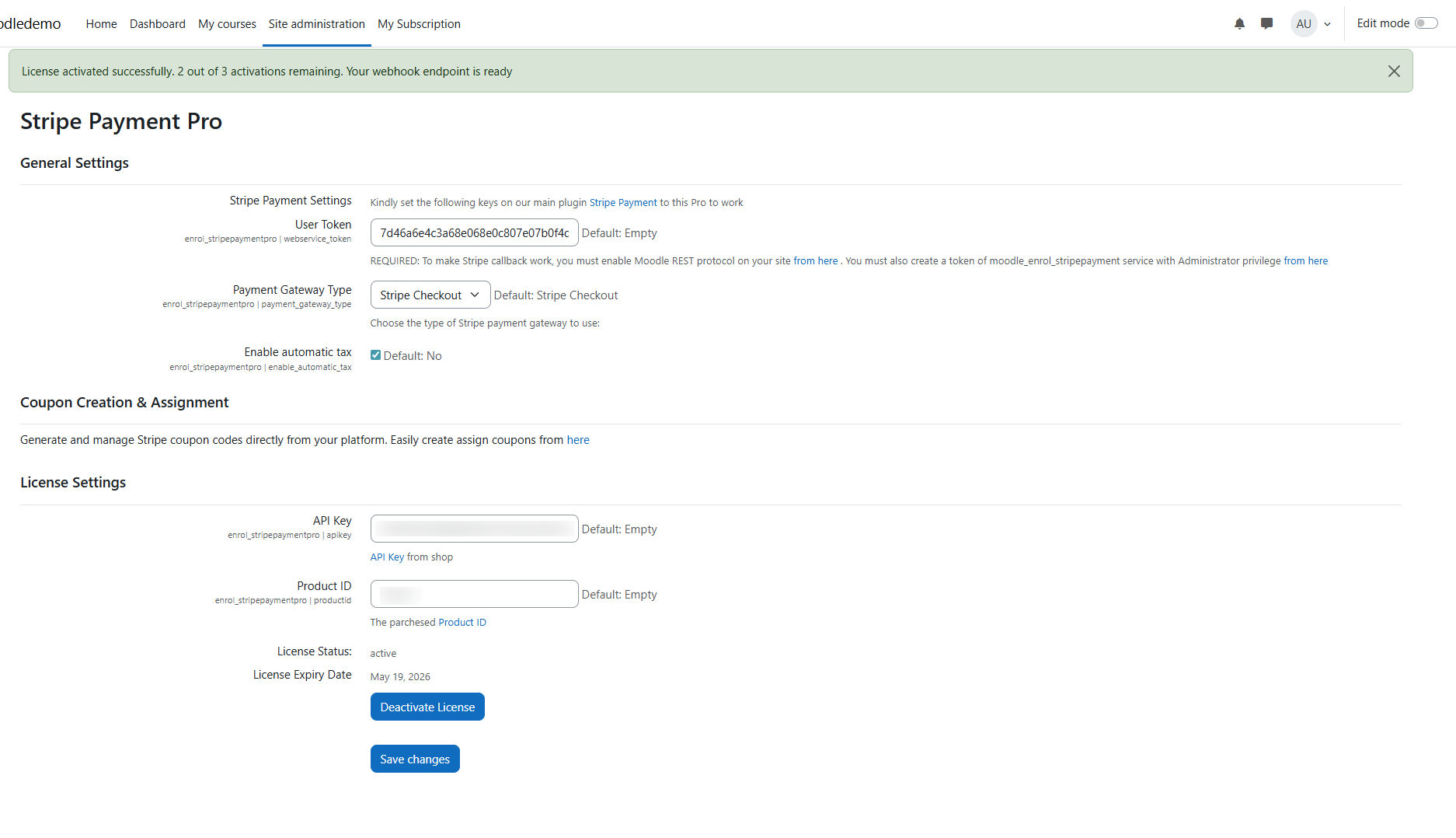Focus the API Key input field
The width and height of the screenshot is (1456, 838).
click(x=474, y=529)
